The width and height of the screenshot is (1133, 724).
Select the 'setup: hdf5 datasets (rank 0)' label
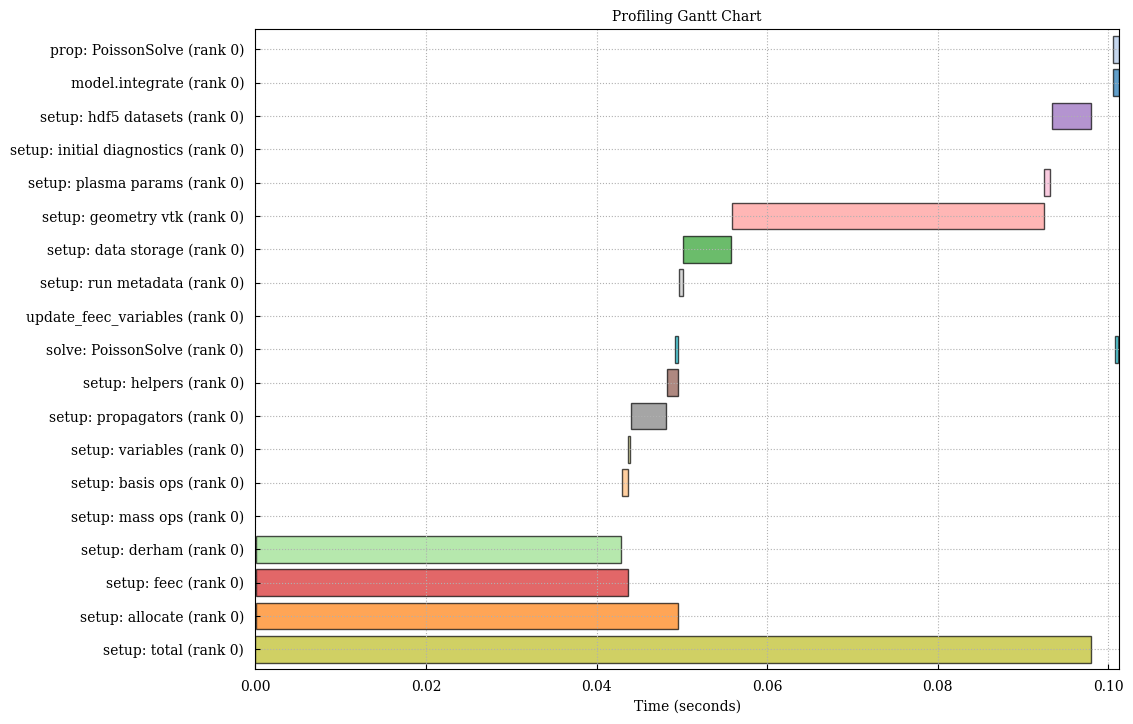(x=142, y=116)
